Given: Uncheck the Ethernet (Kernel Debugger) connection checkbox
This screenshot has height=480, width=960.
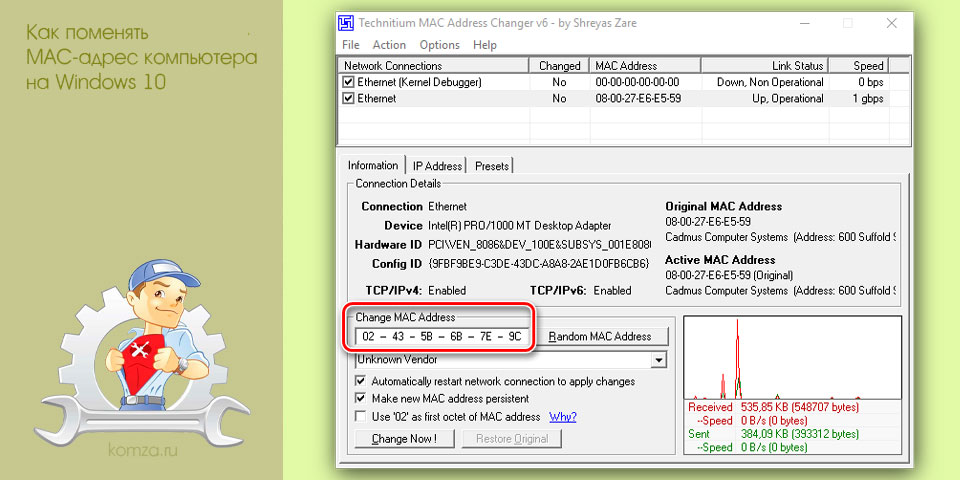Looking at the screenshot, I should [348, 82].
